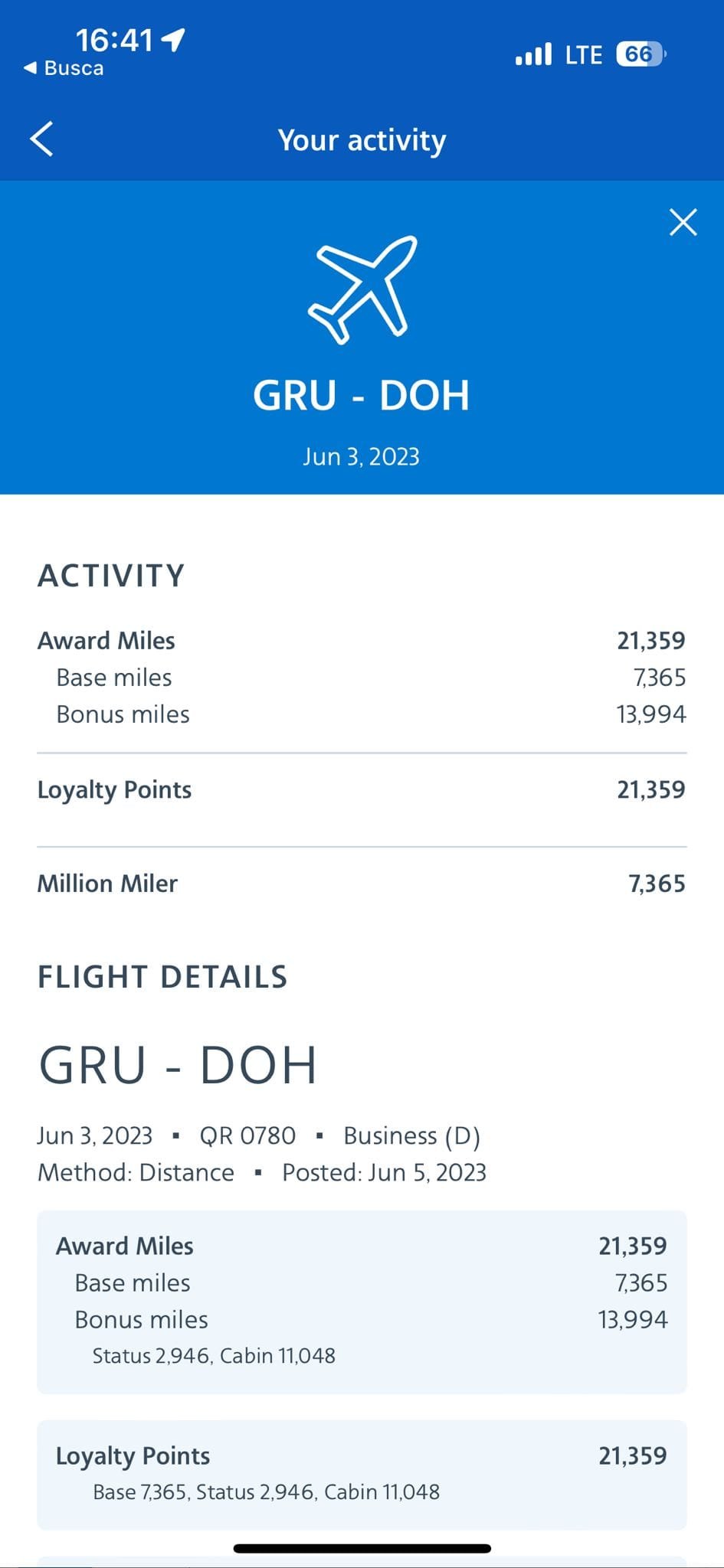Tap the Jun 3, 2023 banner date
Screen dimensions: 724x1568
point(362,457)
